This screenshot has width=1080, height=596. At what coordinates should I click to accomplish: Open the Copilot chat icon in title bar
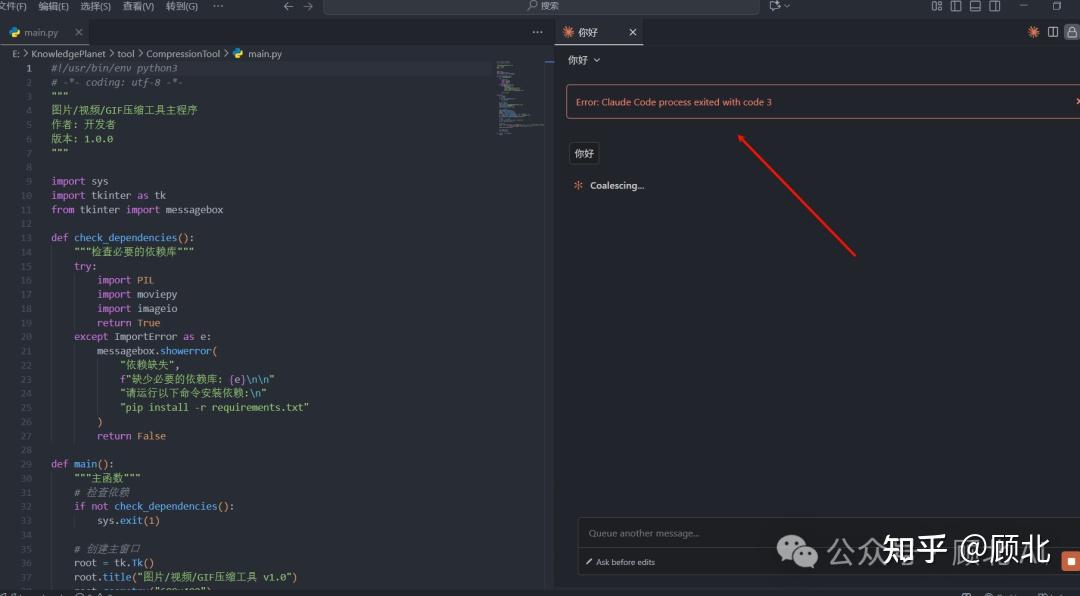tap(775, 6)
